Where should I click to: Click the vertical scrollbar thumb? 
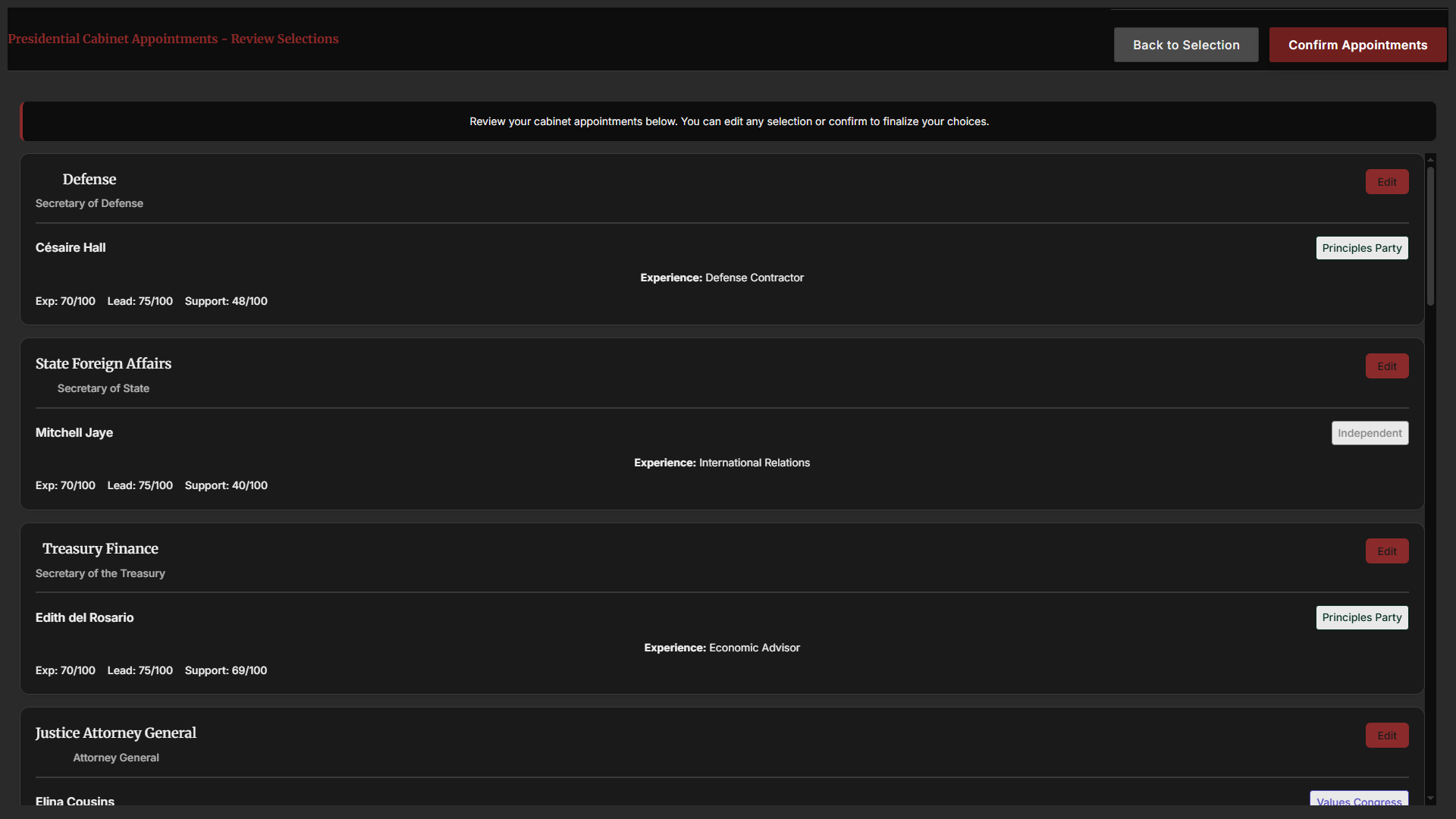pyautogui.click(x=1430, y=235)
